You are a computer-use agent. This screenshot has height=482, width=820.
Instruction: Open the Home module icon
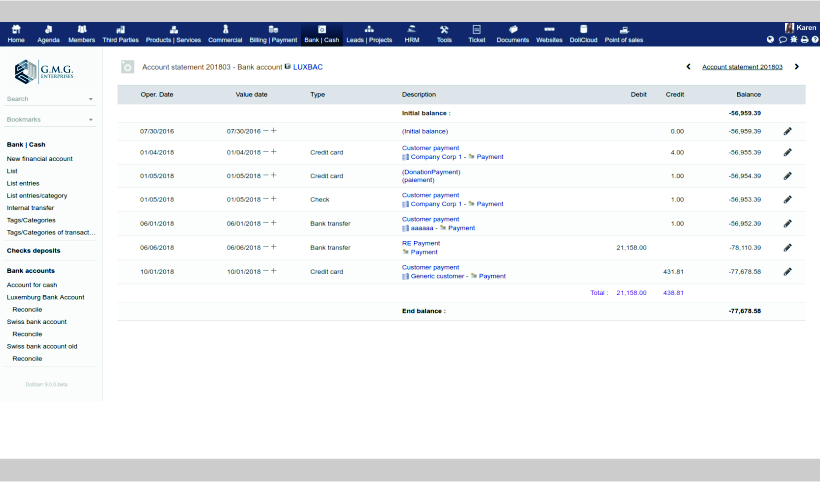(16, 35)
